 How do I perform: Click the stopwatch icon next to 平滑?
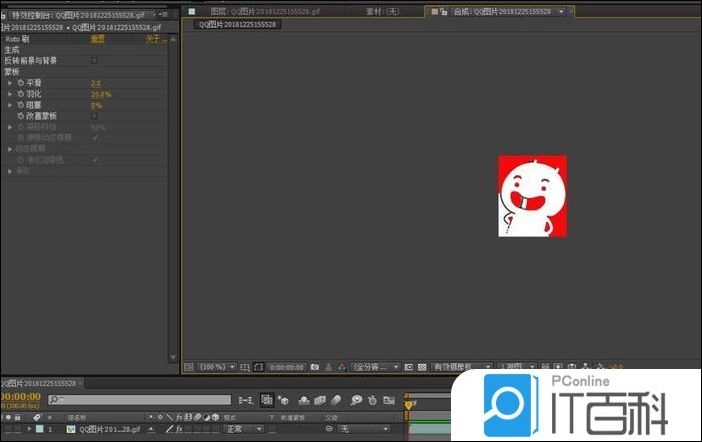point(20,83)
